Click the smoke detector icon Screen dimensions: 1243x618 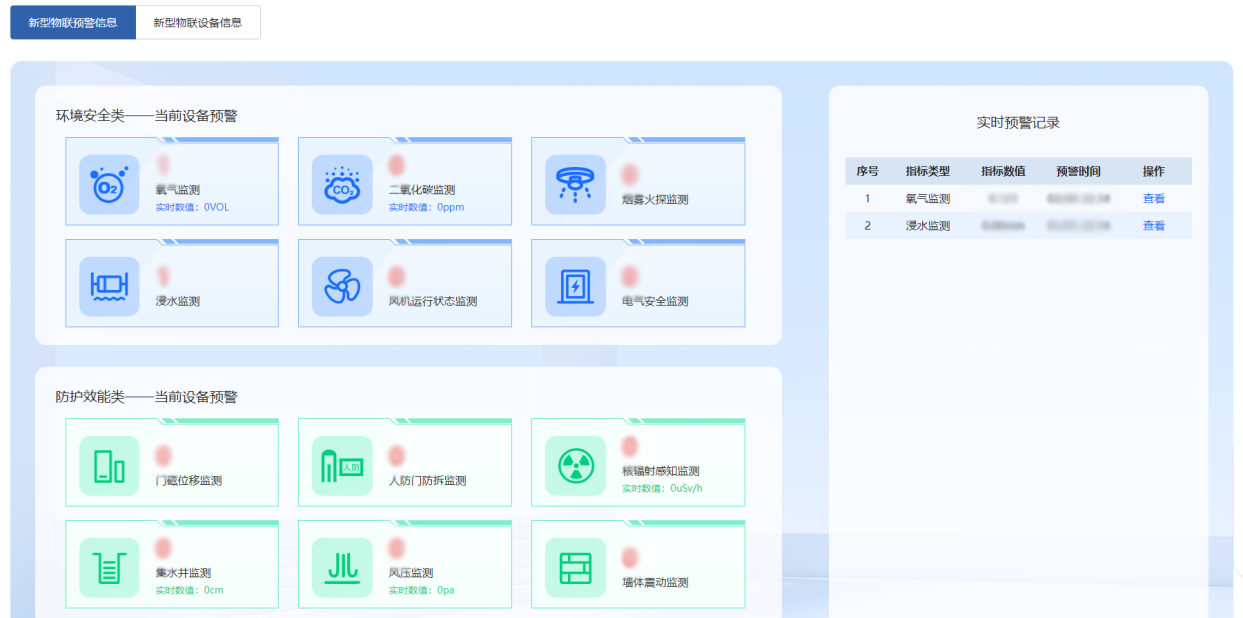click(575, 184)
